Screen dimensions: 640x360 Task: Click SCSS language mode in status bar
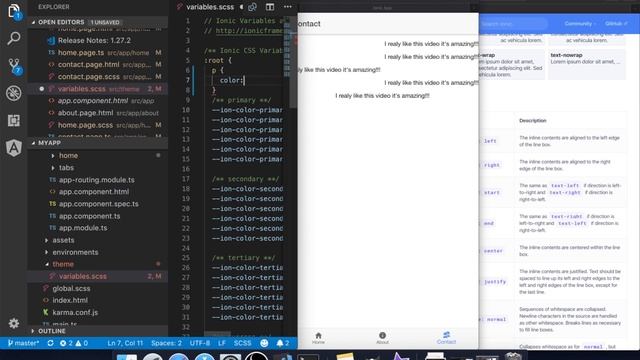tap(242, 343)
